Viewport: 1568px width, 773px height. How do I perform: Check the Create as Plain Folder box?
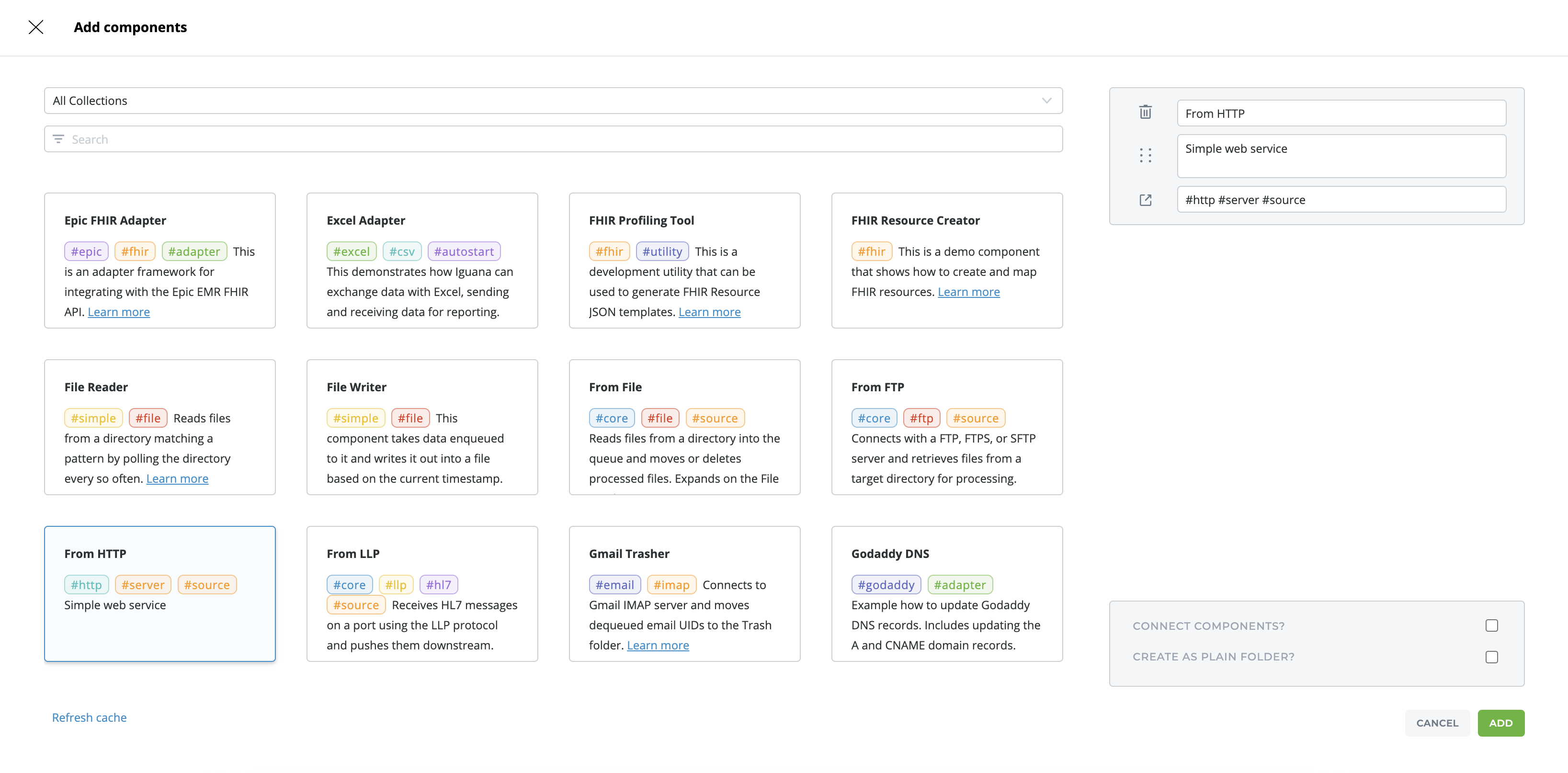coord(1491,657)
